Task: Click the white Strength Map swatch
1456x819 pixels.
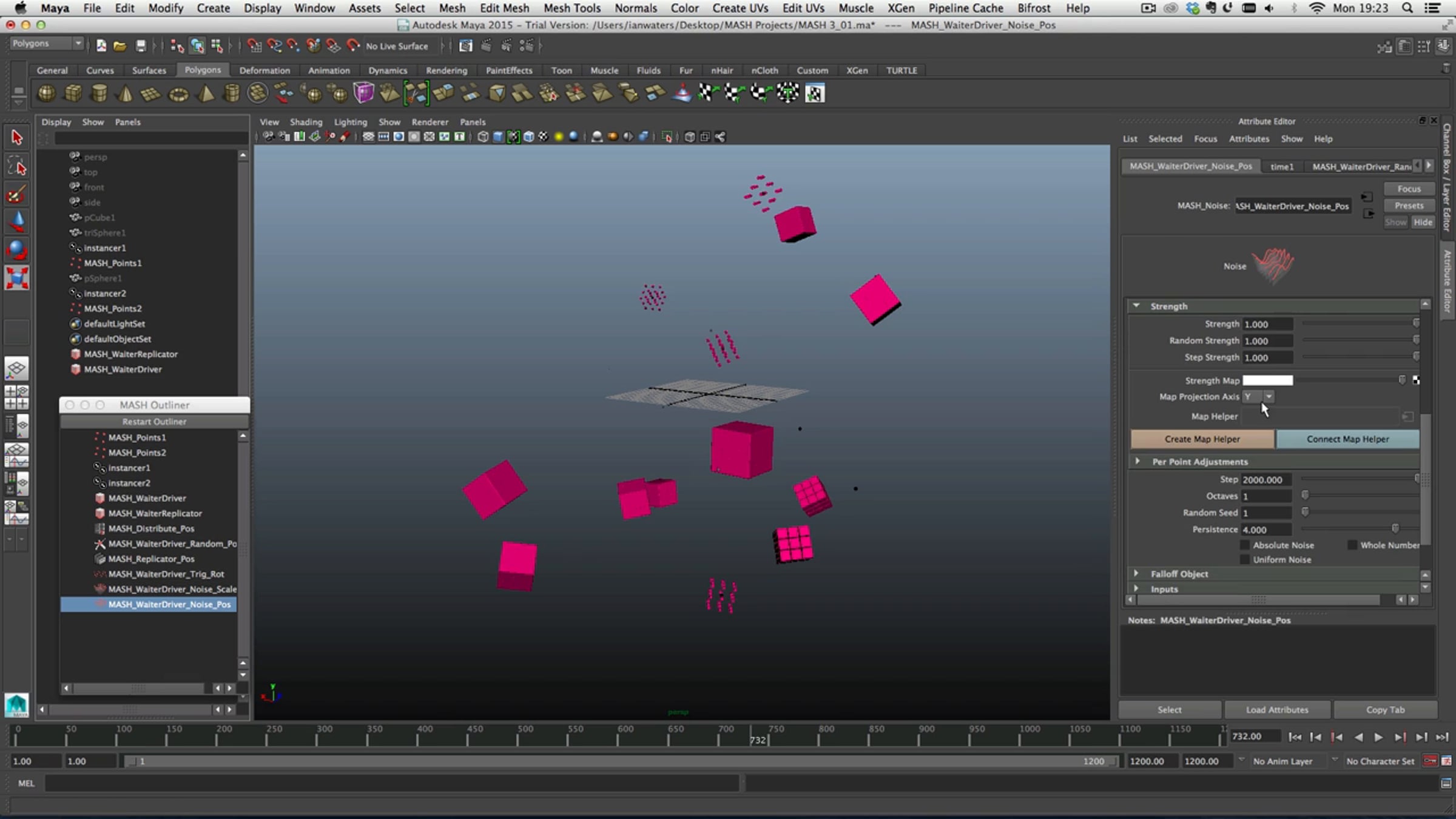Action: click(1267, 380)
